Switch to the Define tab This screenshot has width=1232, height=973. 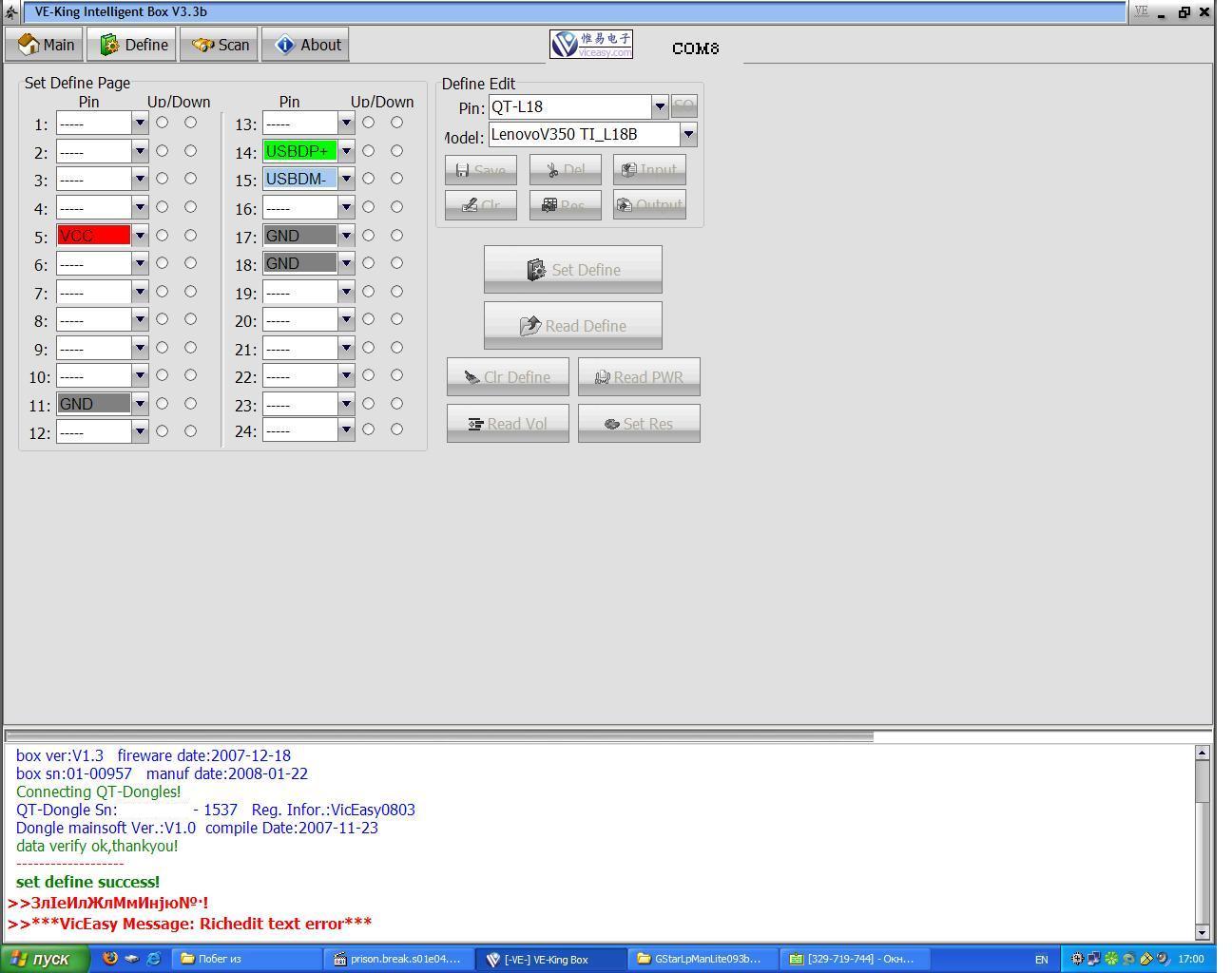[133, 45]
